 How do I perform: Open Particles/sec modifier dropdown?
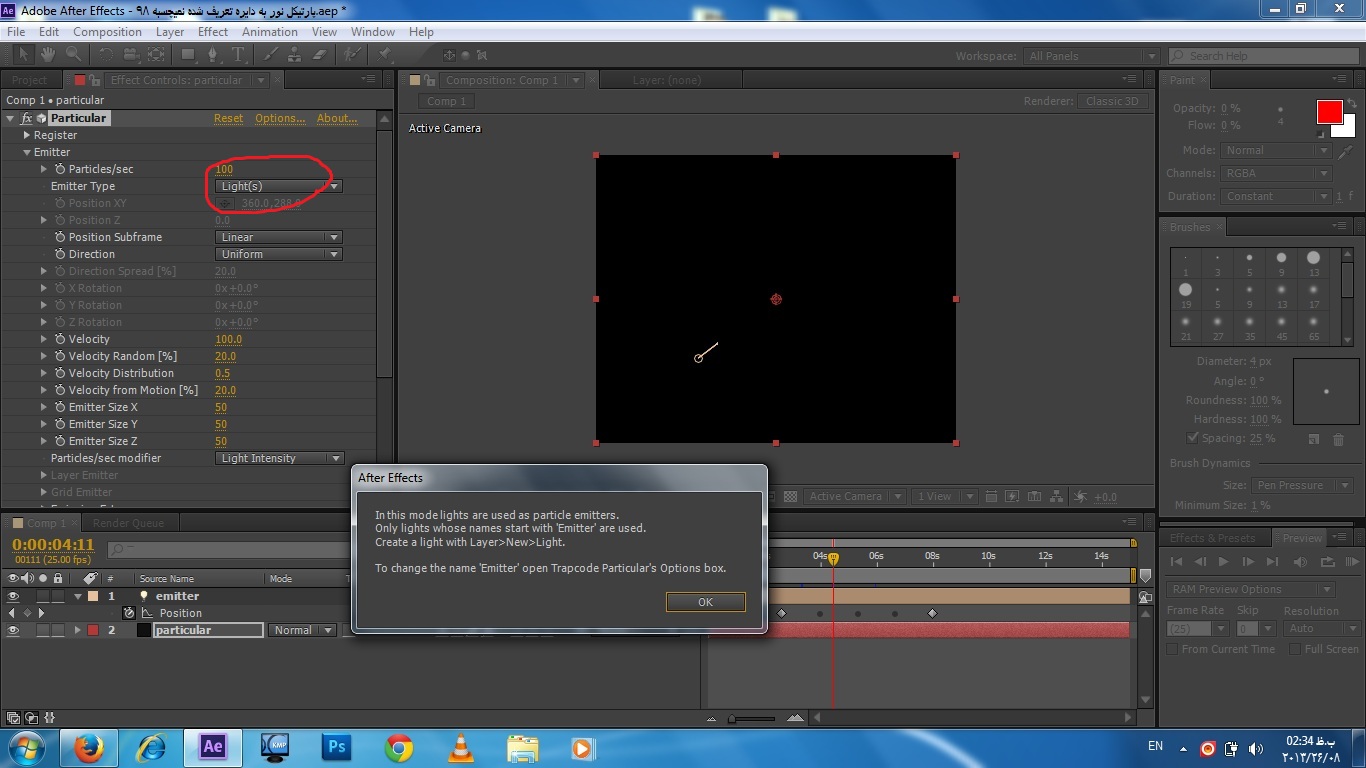(279, 458)
